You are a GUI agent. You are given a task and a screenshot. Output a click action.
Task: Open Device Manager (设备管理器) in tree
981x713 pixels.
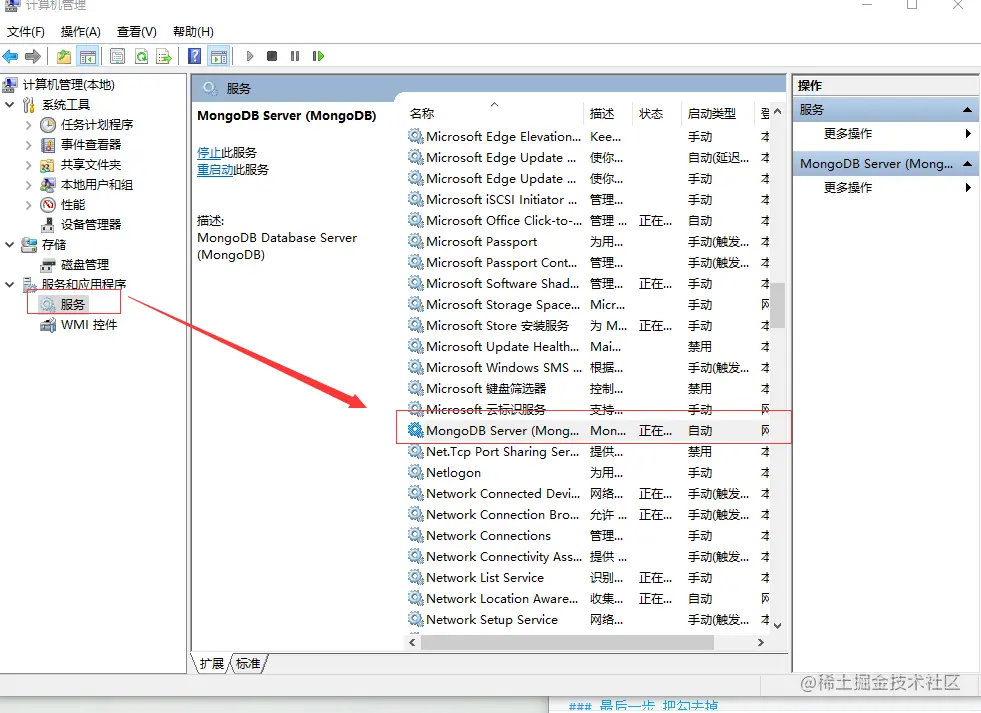(91, 225)
